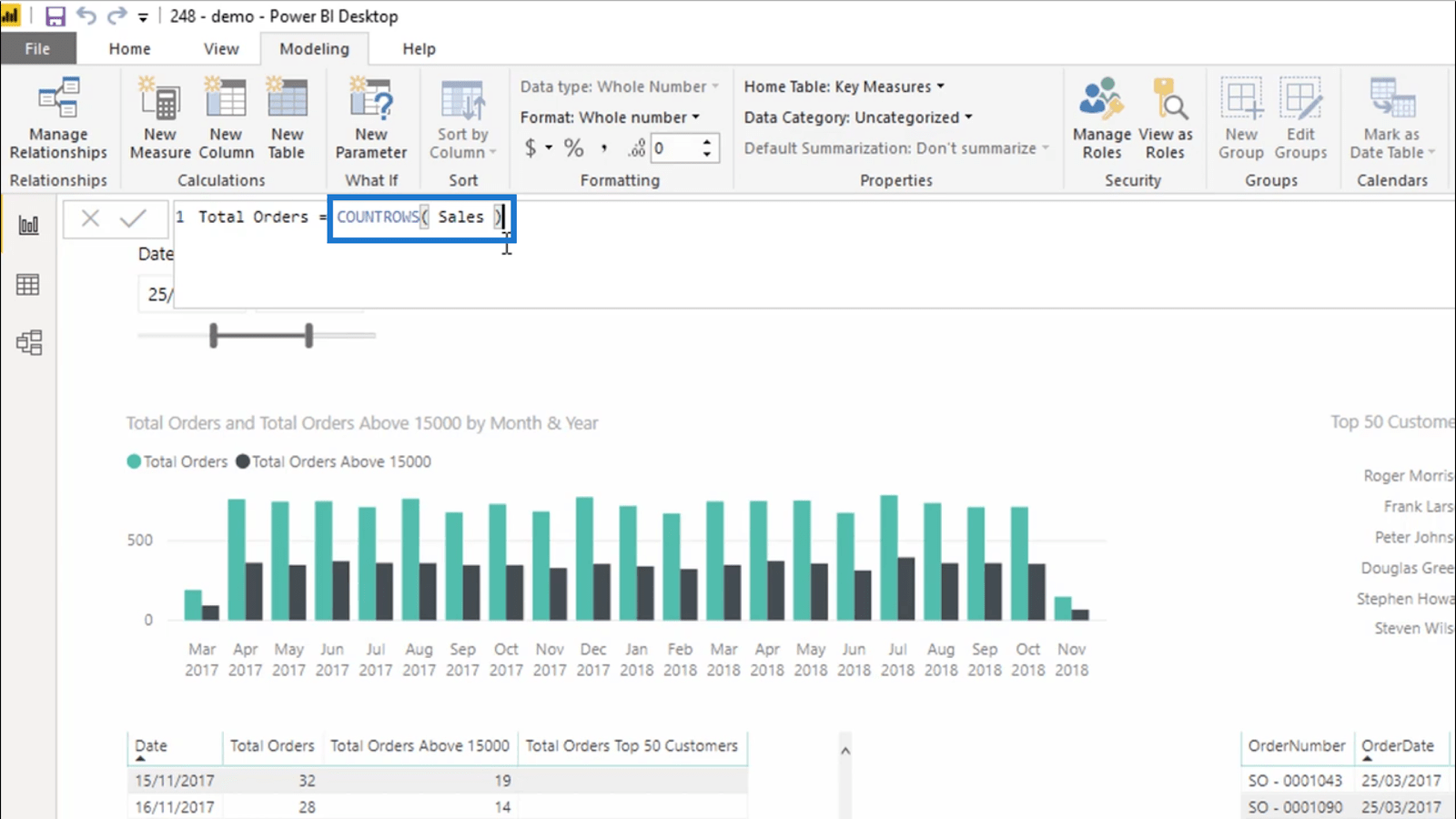Click the Redo arrow icon
Screen dimensions: 1456x819
116,15
